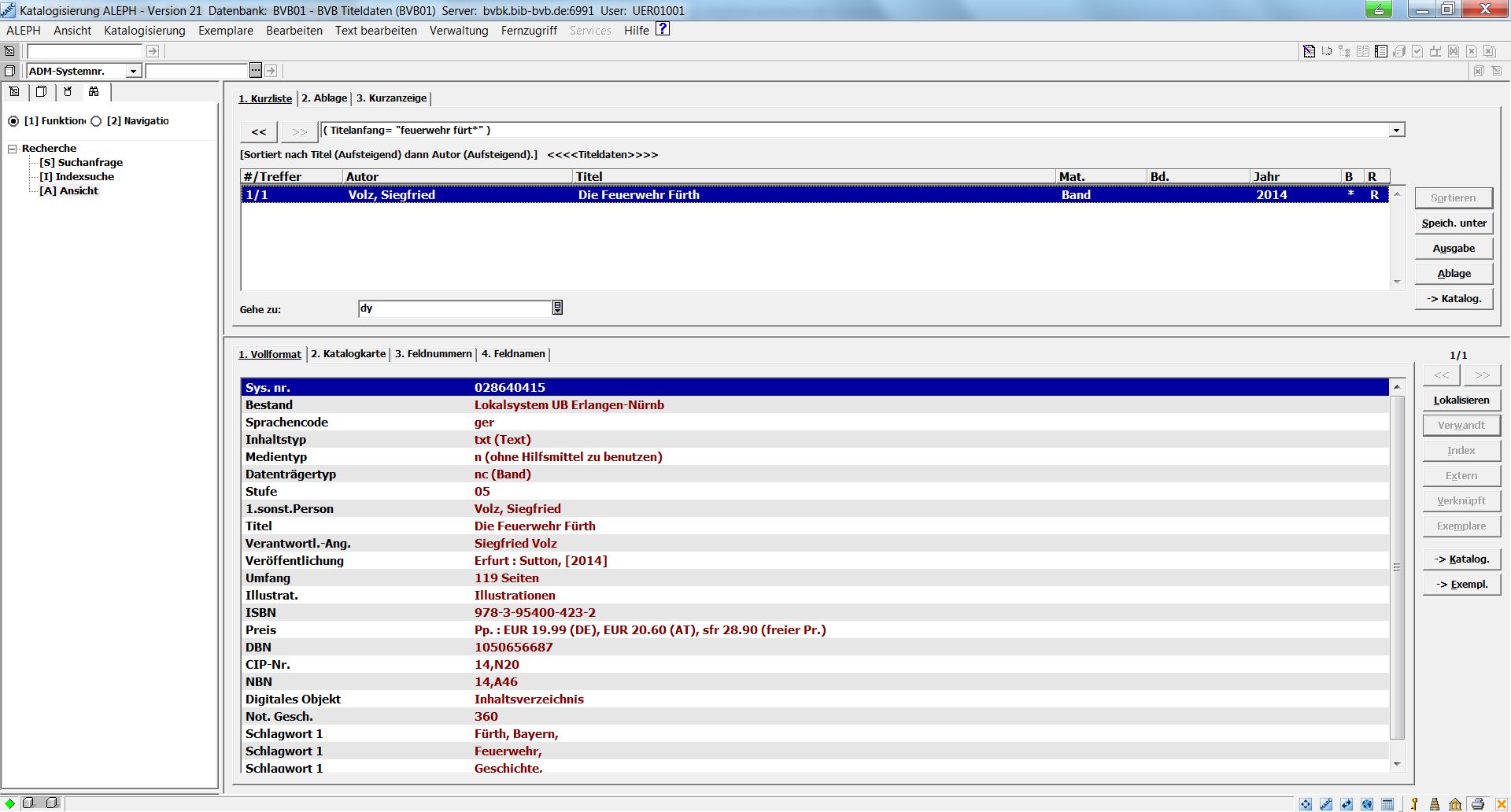Click the help question mark icon
1511x812 pixels.
point(663,29)
